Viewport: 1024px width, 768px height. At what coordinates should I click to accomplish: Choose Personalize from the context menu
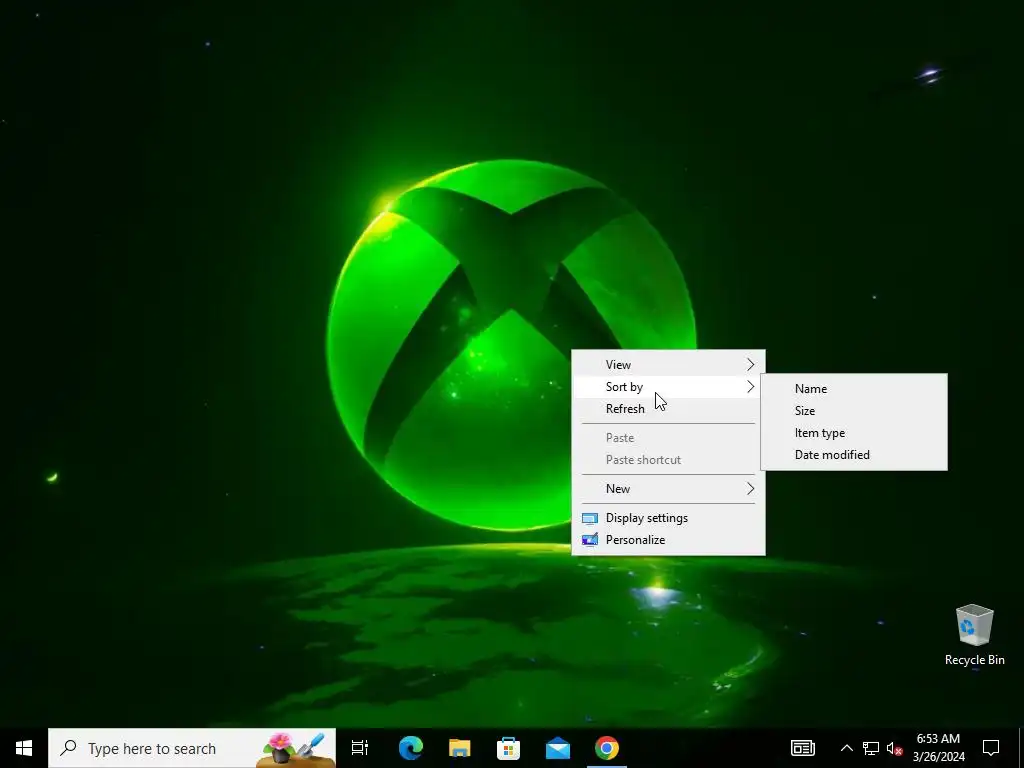coord(668,540)
